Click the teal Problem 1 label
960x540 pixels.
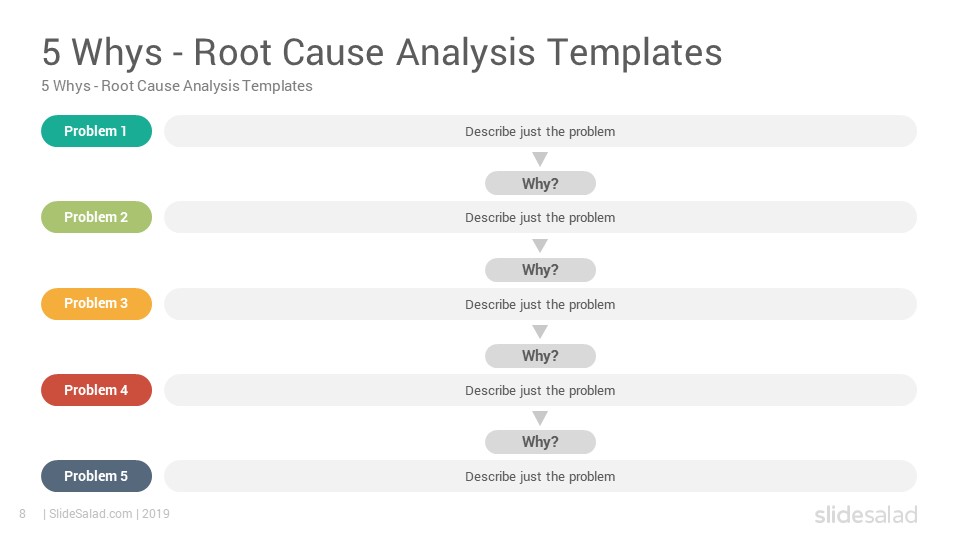96,131
